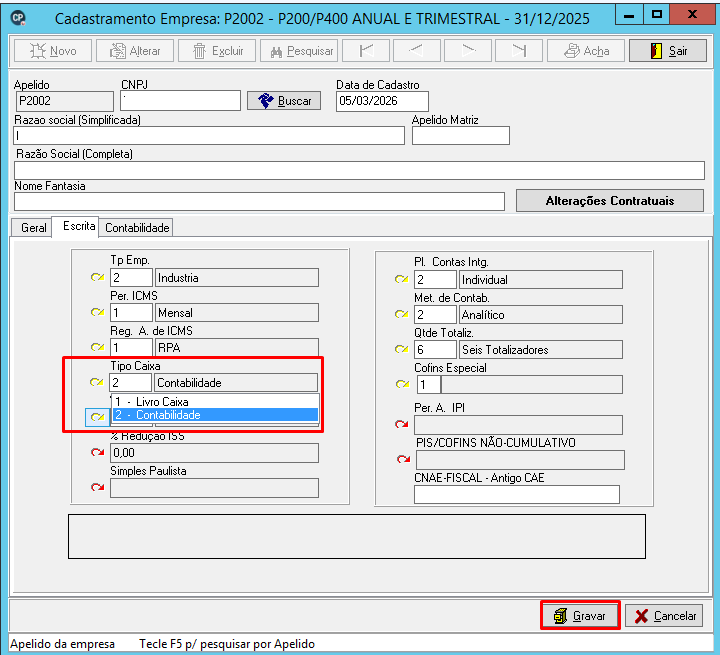The image size is (720, 655).
Task: Open the Contabilidade tab
Action: (x=137, y=227)
